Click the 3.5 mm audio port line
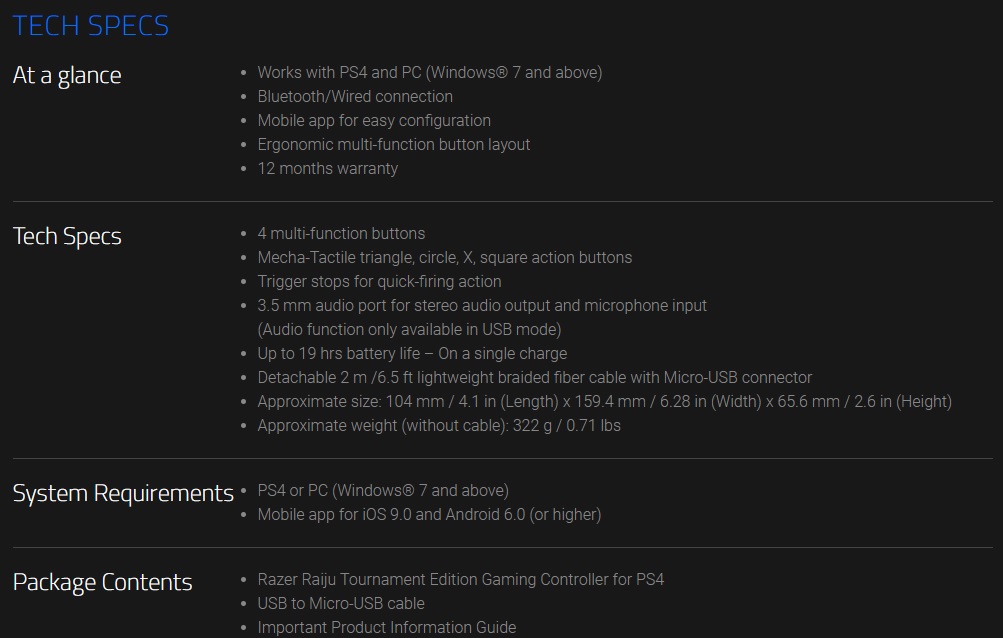 (482, 306)
